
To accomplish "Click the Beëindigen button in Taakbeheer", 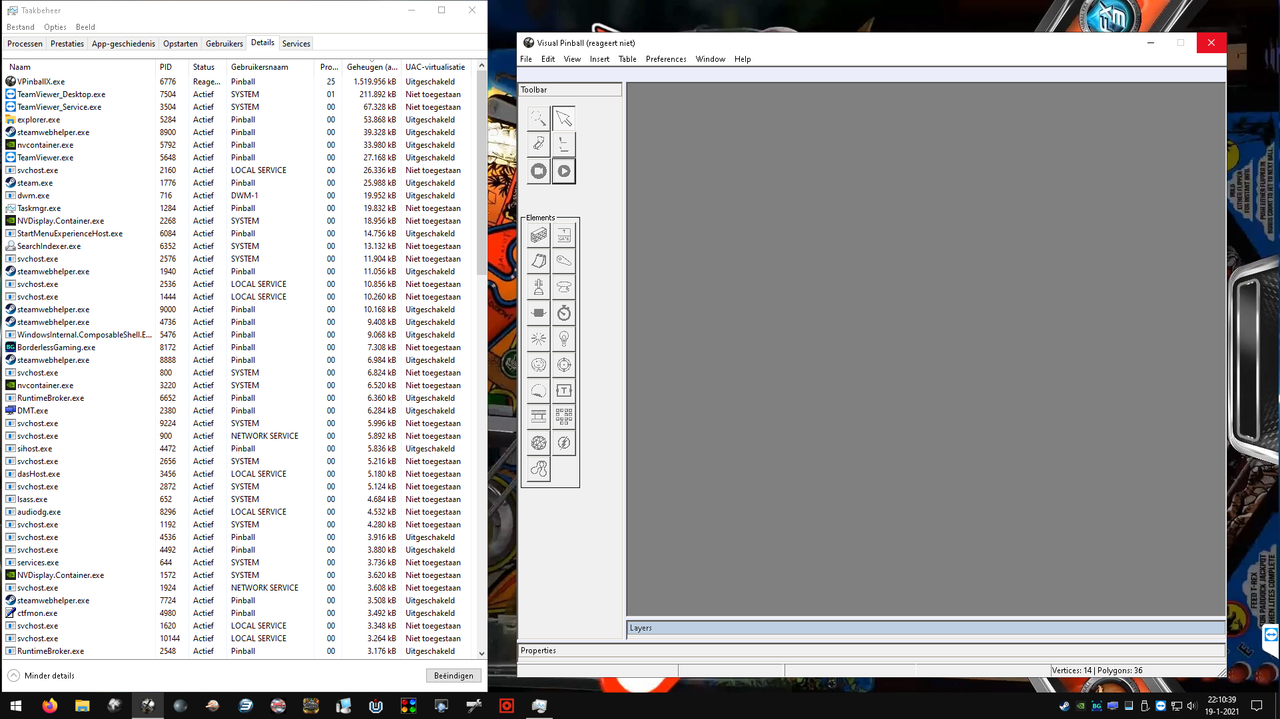I will click(453, 676).
